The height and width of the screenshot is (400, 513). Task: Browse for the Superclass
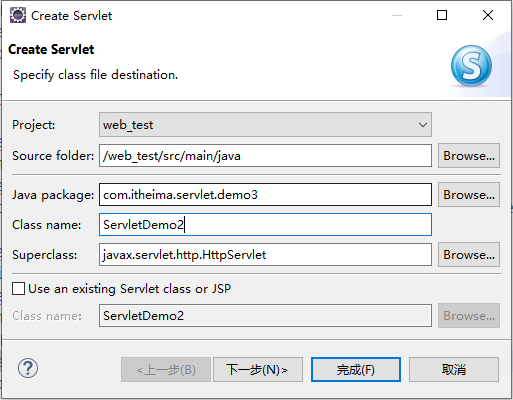[x=469, y=255]
